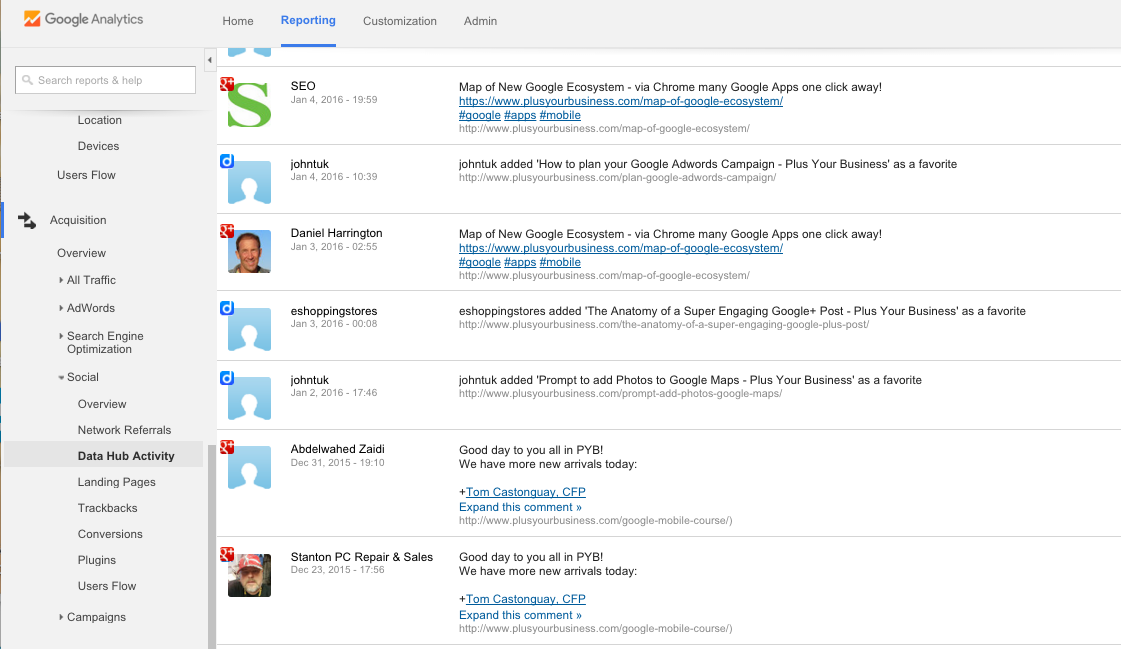Open Social Landing Pages report

tap(117, 482)
